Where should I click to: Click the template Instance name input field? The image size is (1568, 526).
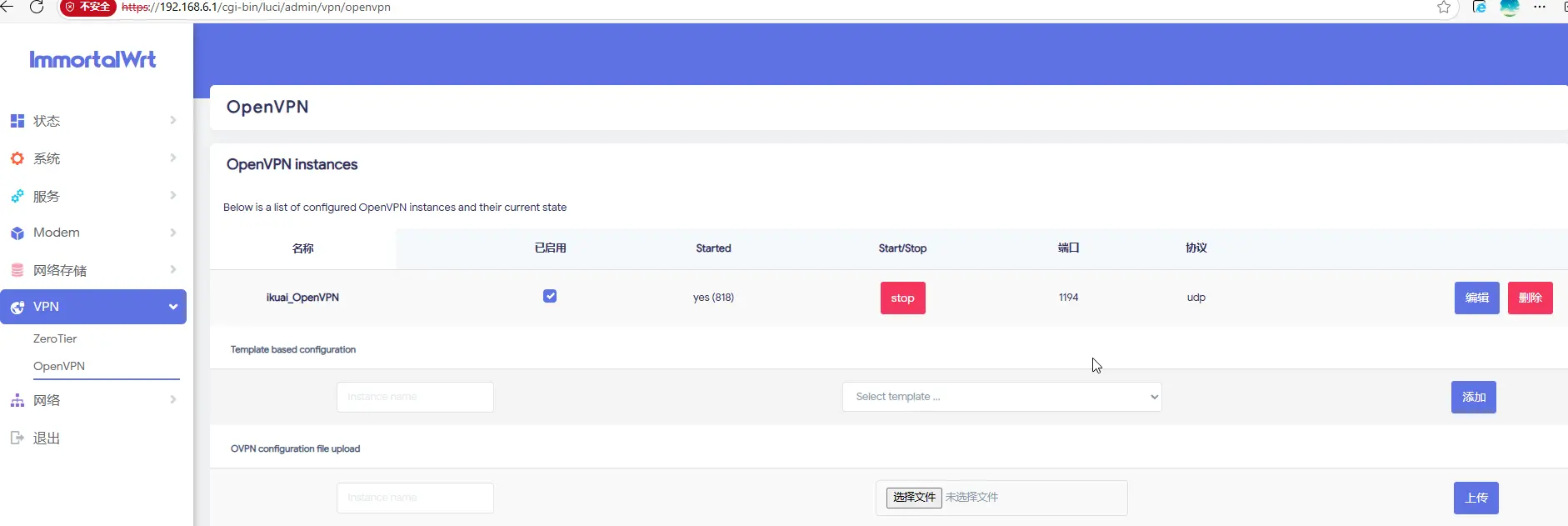click(415, 397)
